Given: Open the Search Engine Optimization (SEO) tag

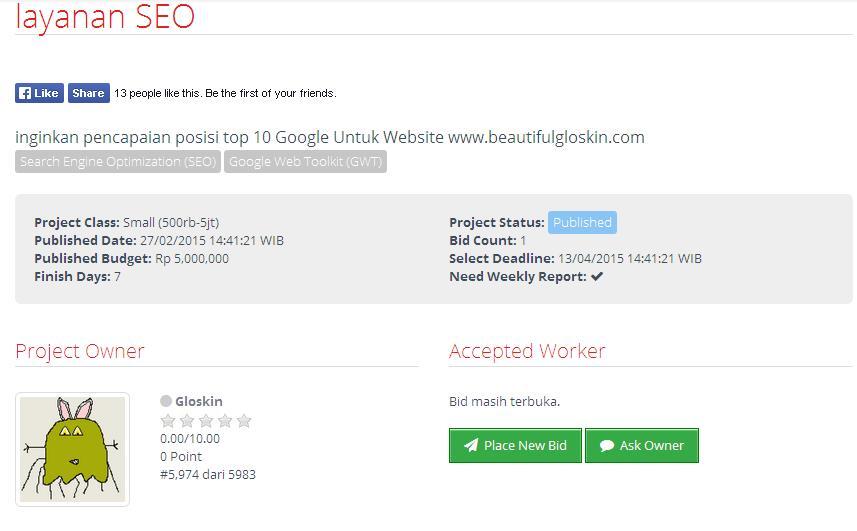Looking at the screenshot, I should pos(118,162).
